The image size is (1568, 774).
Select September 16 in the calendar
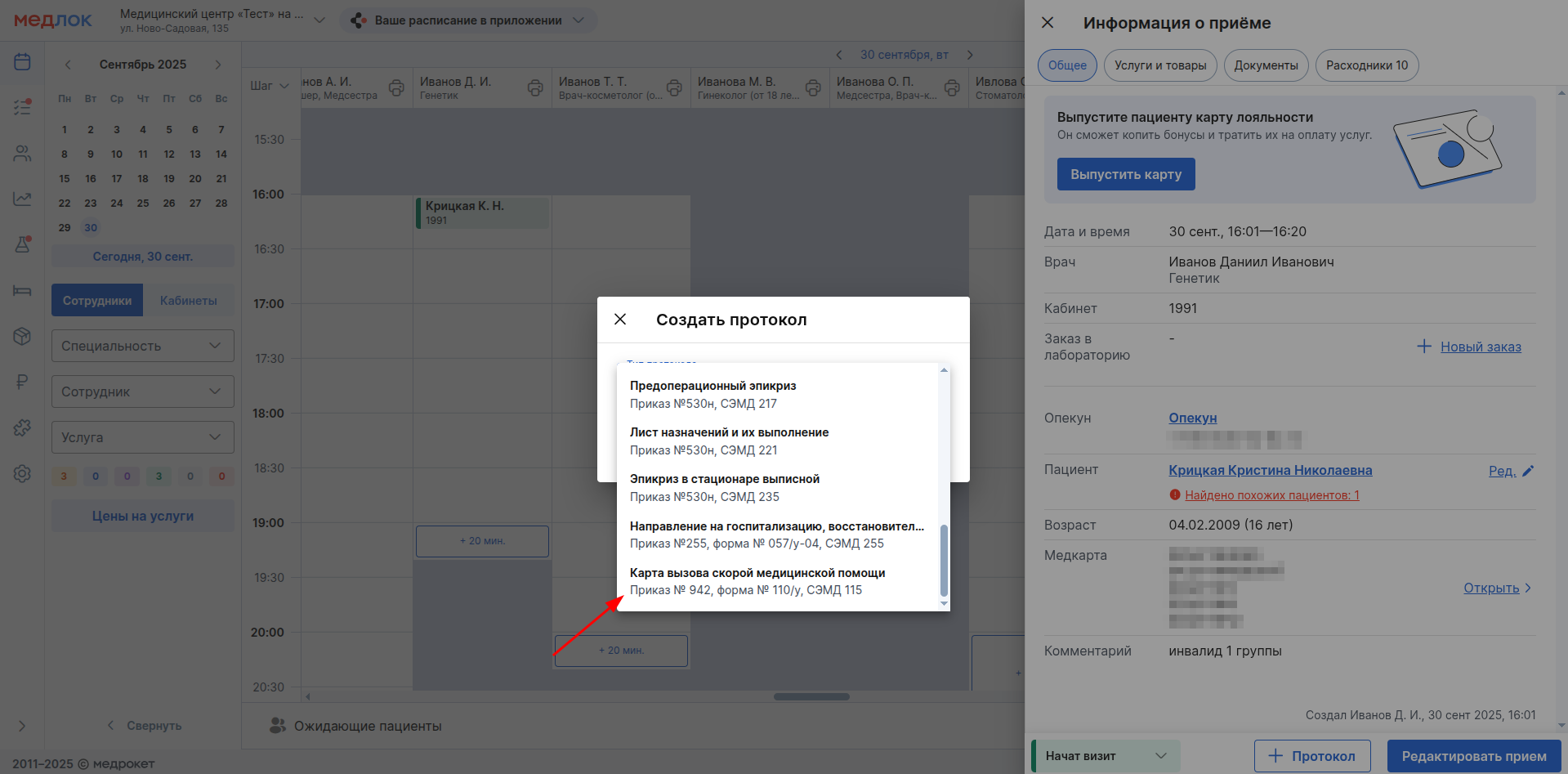coord(91,179)
